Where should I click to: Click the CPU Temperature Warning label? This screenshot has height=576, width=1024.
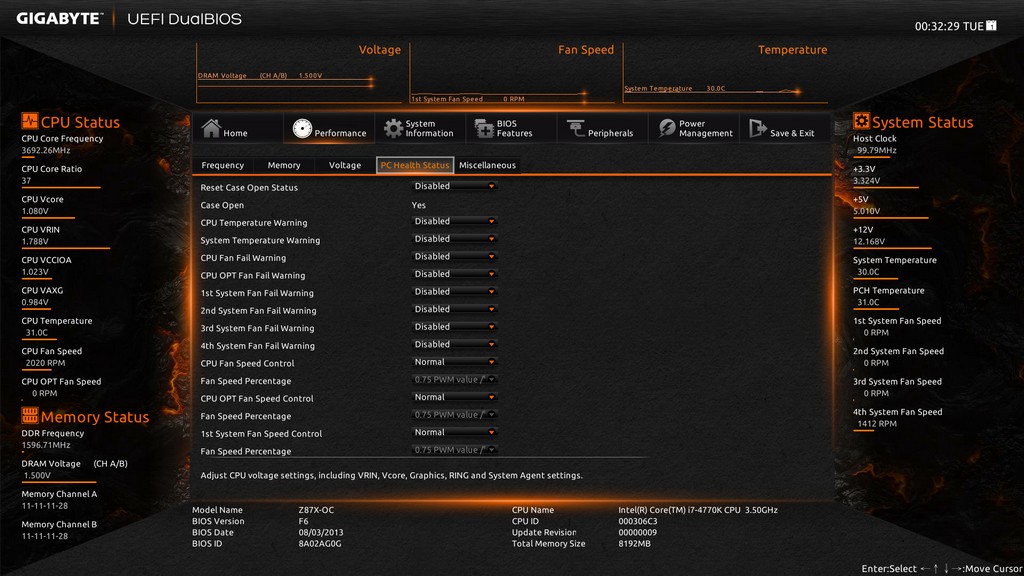(x=253, y=223)
